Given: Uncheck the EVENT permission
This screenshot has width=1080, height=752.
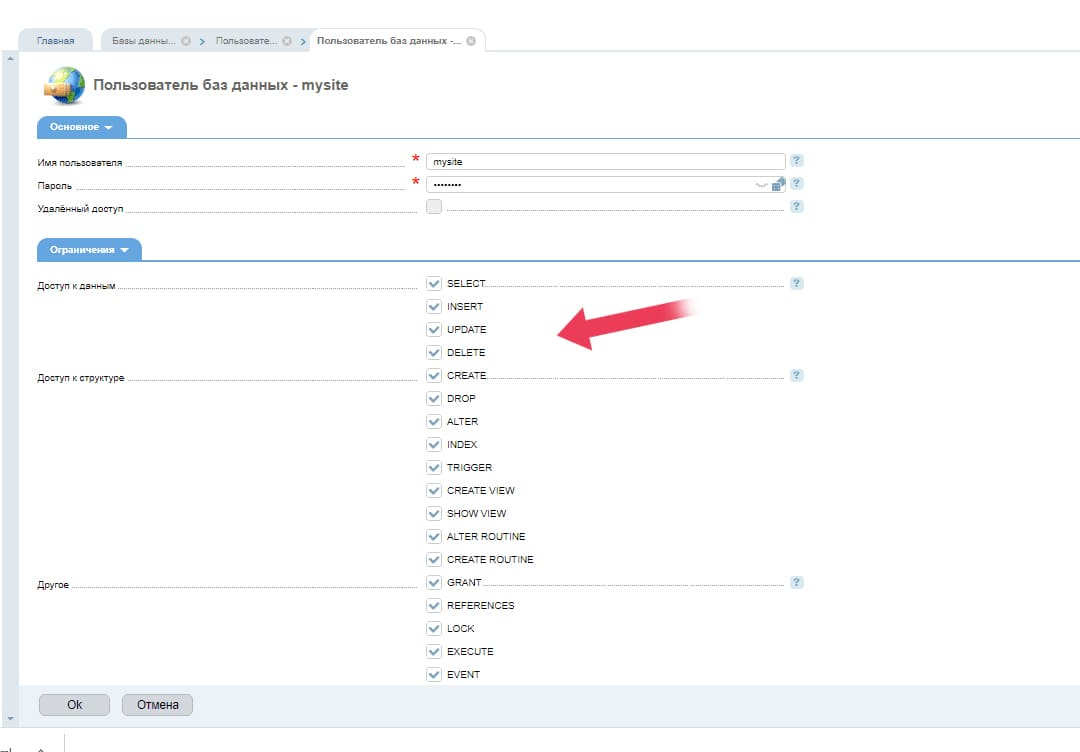Looking at the screenshot, I should [x=434, y=674].
